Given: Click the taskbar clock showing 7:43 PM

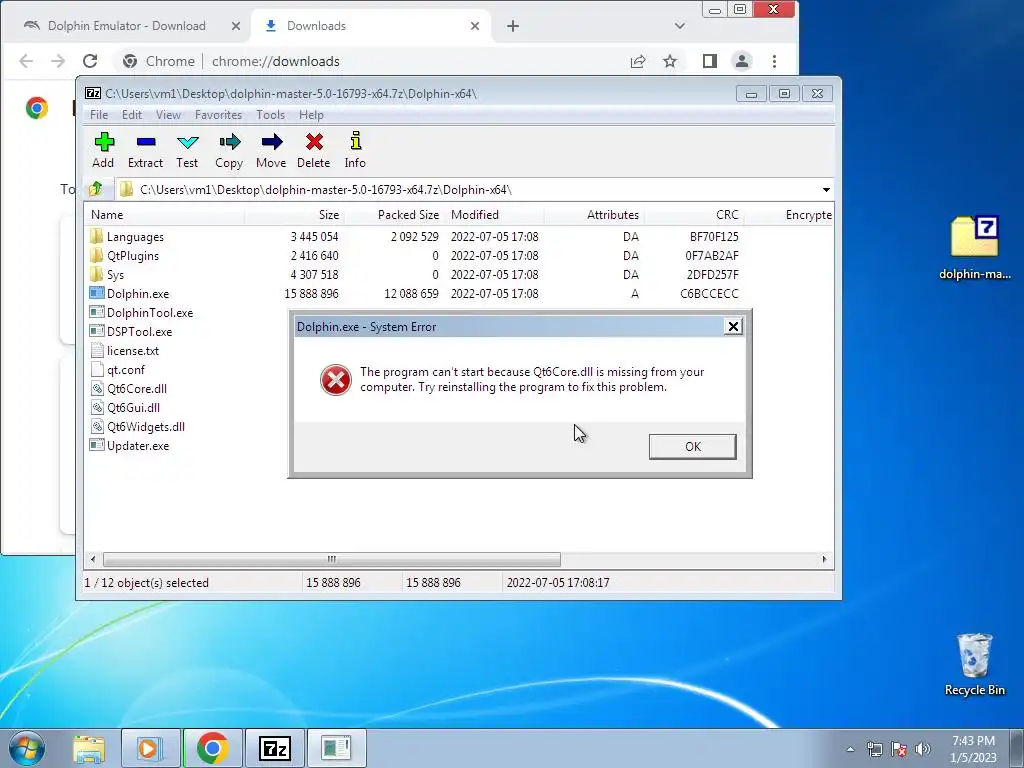Looking at the screenshot, I should (x=973, y=749).
